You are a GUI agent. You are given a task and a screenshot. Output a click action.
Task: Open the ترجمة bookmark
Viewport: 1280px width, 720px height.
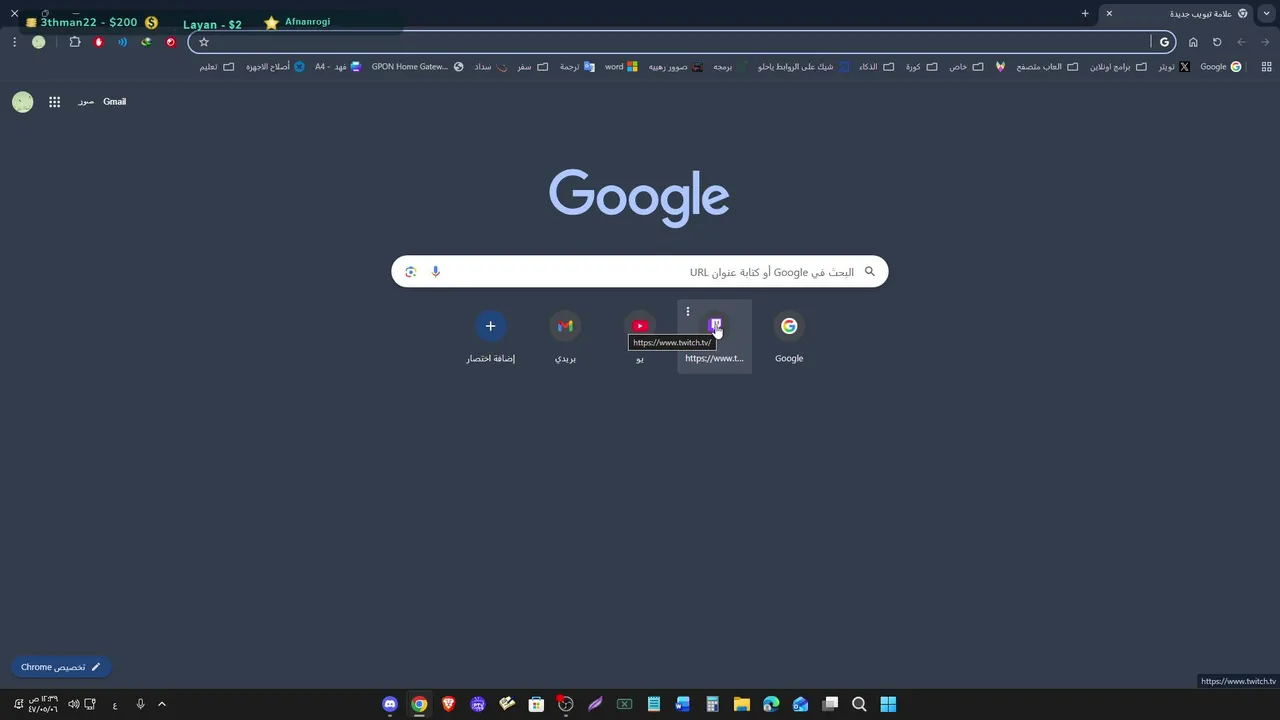pyautogui.click(x=577, y=67)
